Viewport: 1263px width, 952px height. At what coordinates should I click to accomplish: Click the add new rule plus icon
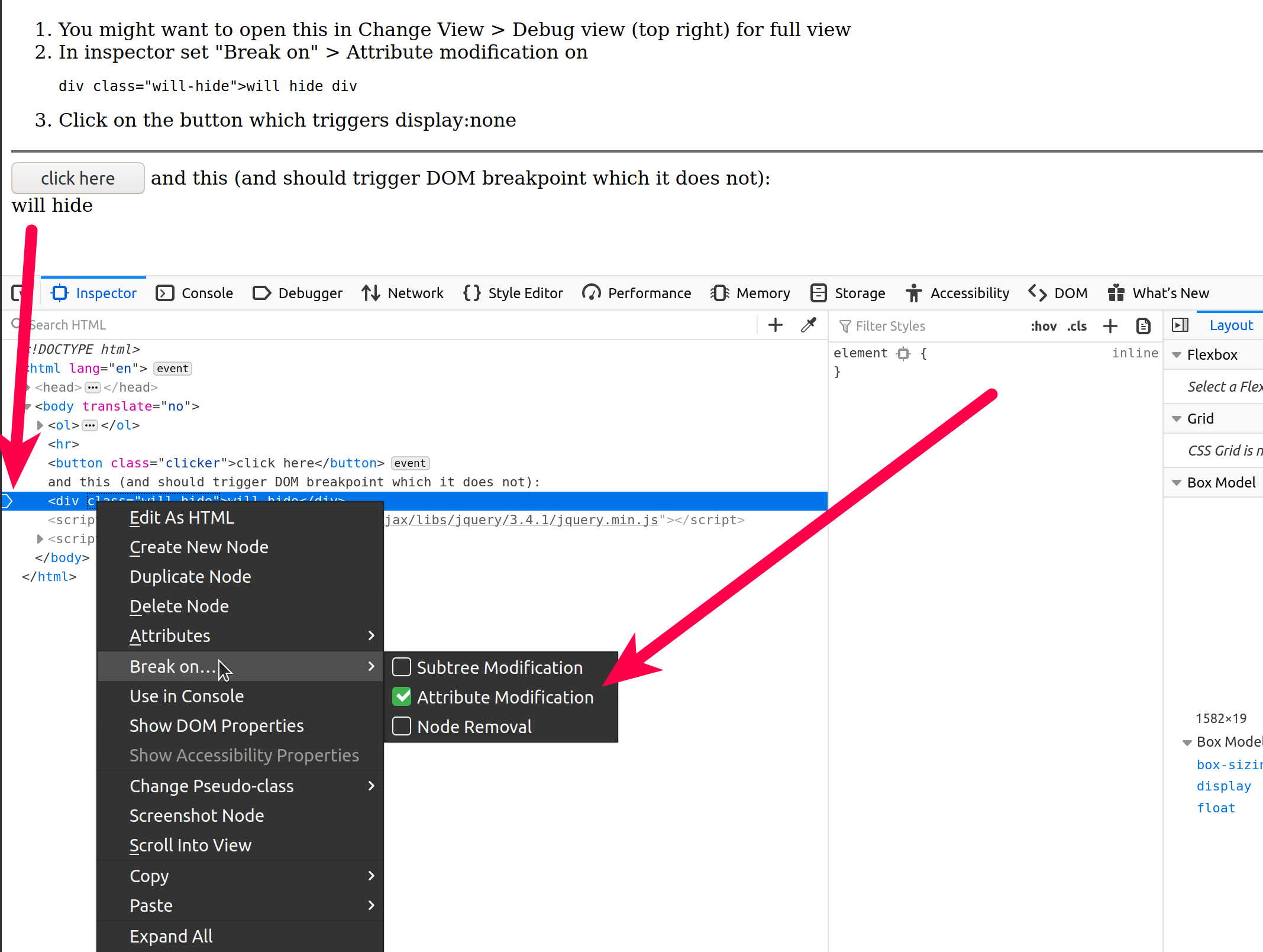point(1110,326)
